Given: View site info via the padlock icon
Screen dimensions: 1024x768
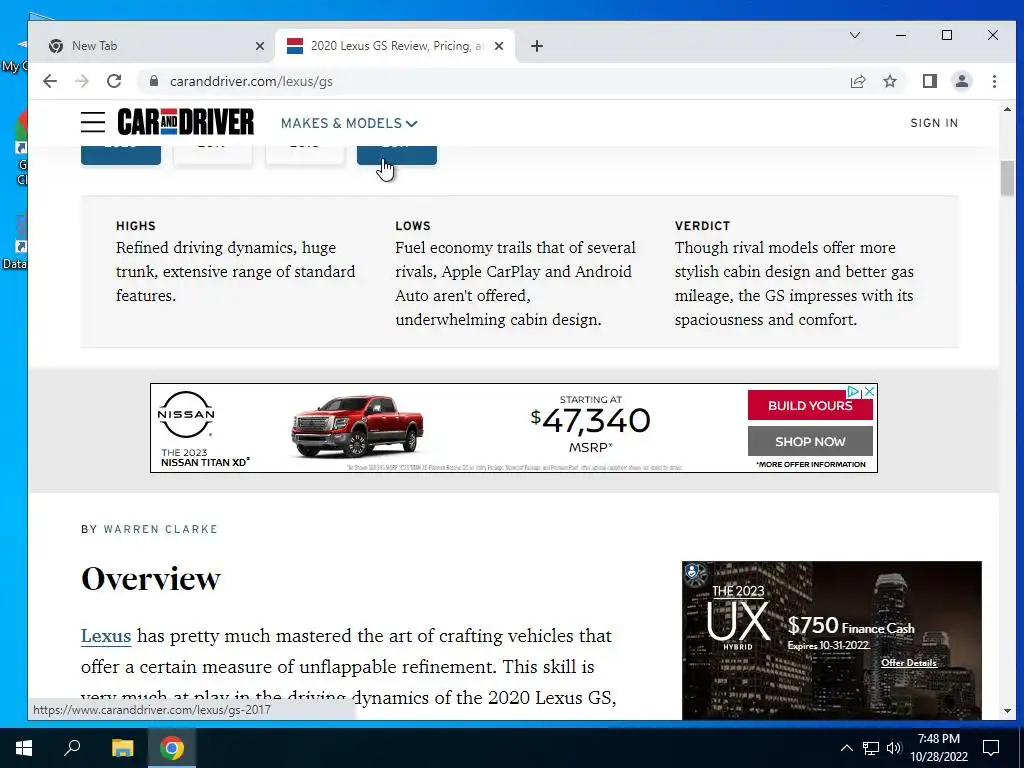Looking at the screenshot, I should [x=154, y=81].
